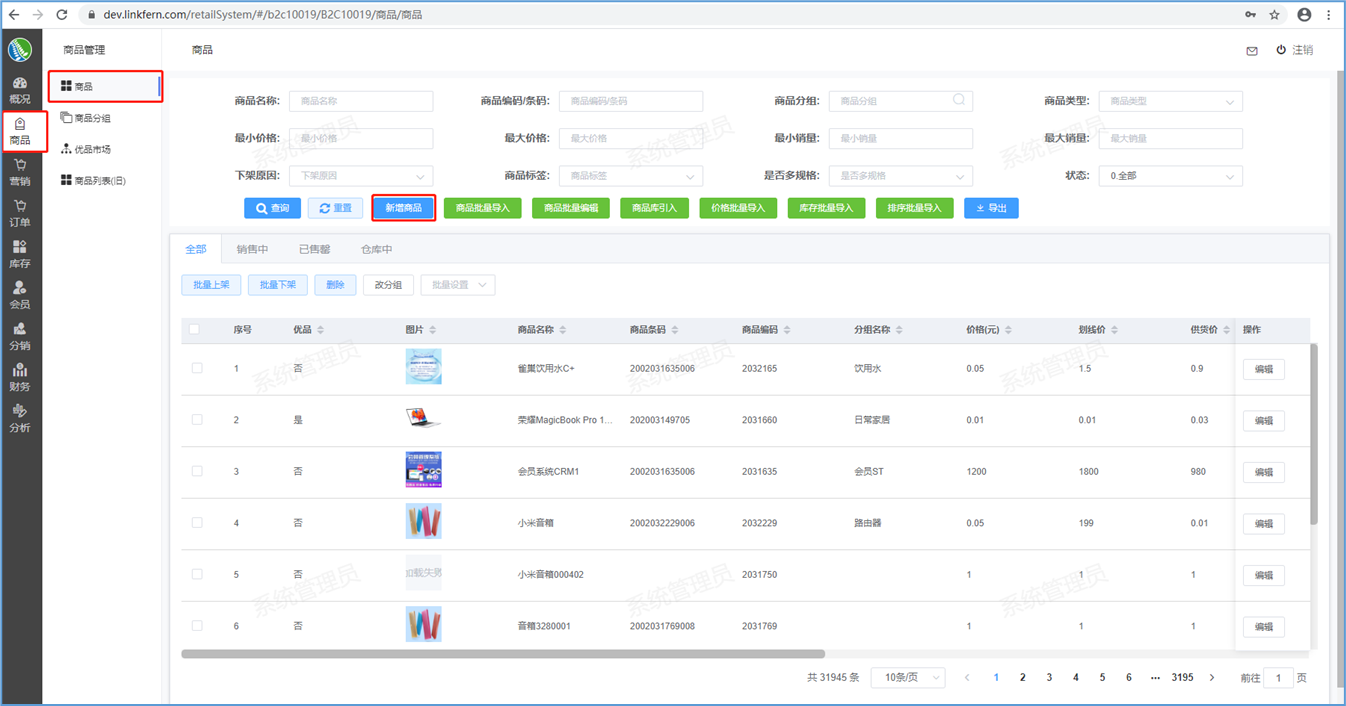Screen dimensions: 1346x706
Task: Click the 新增商品 button
Action: (x=403, y=208)
